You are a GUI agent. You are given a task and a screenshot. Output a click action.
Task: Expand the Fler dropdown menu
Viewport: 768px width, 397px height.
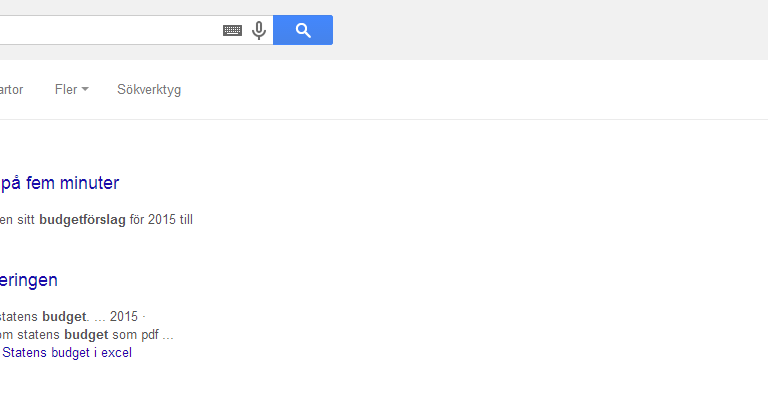tap(72, 90)
